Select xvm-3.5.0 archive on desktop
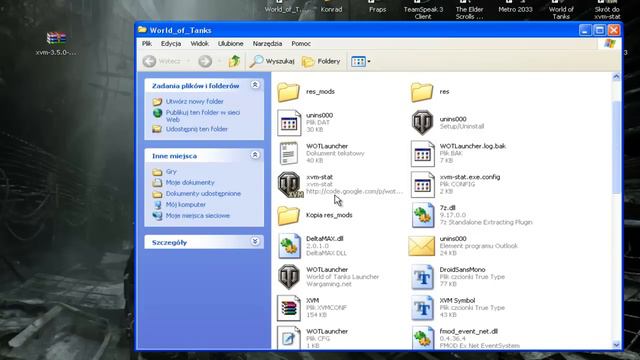This screenshot has width=640, height=360. (x=56, y=43)
